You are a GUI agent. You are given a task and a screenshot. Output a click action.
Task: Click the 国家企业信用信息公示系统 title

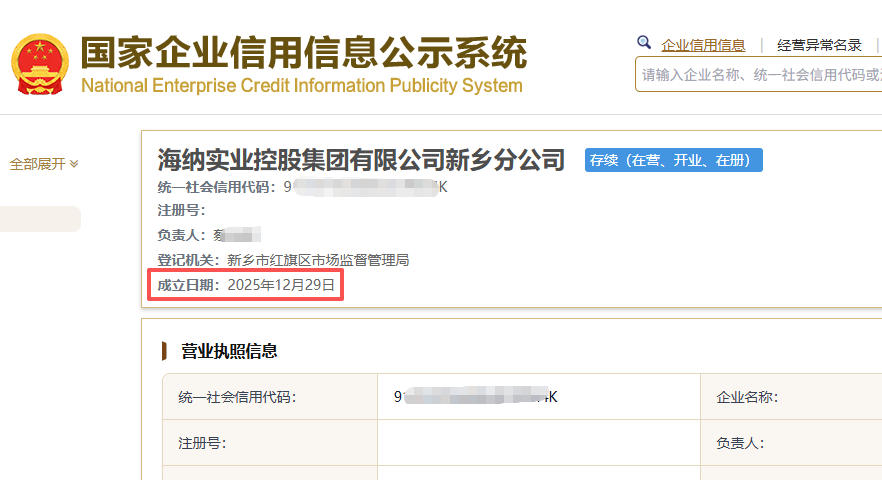click(304, 52)
